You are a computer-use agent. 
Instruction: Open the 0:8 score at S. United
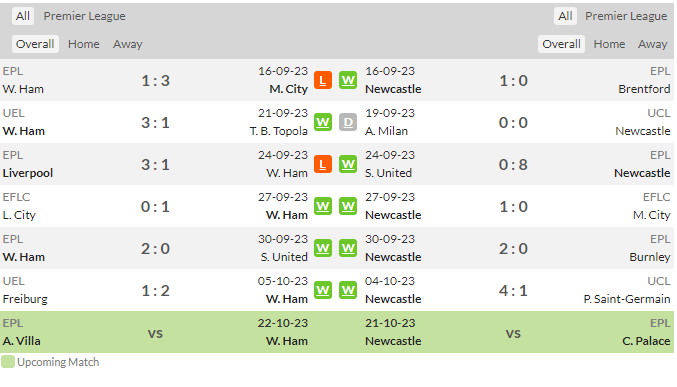(x=513, y=165)
